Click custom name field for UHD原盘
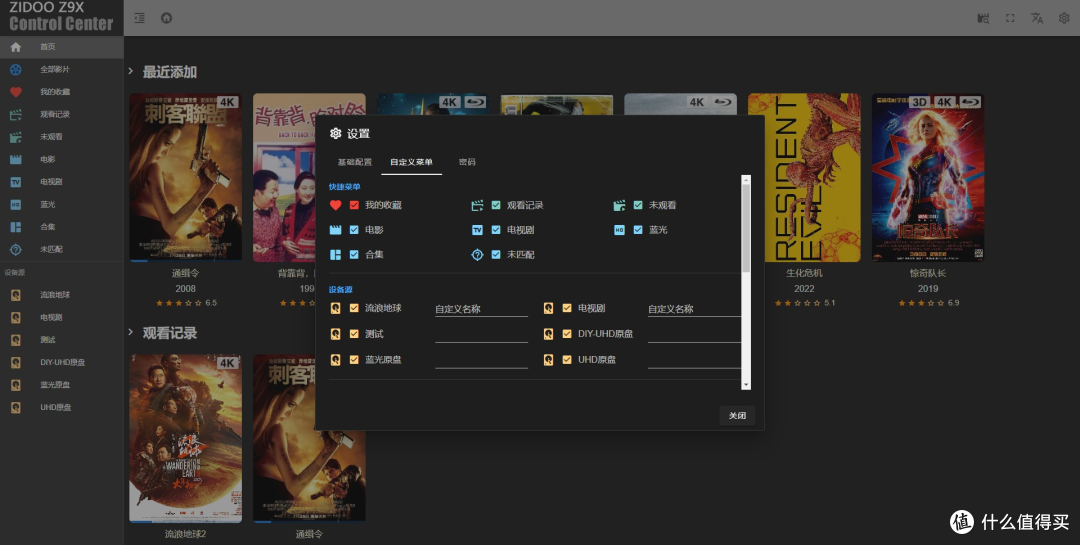 pos(694,360)
